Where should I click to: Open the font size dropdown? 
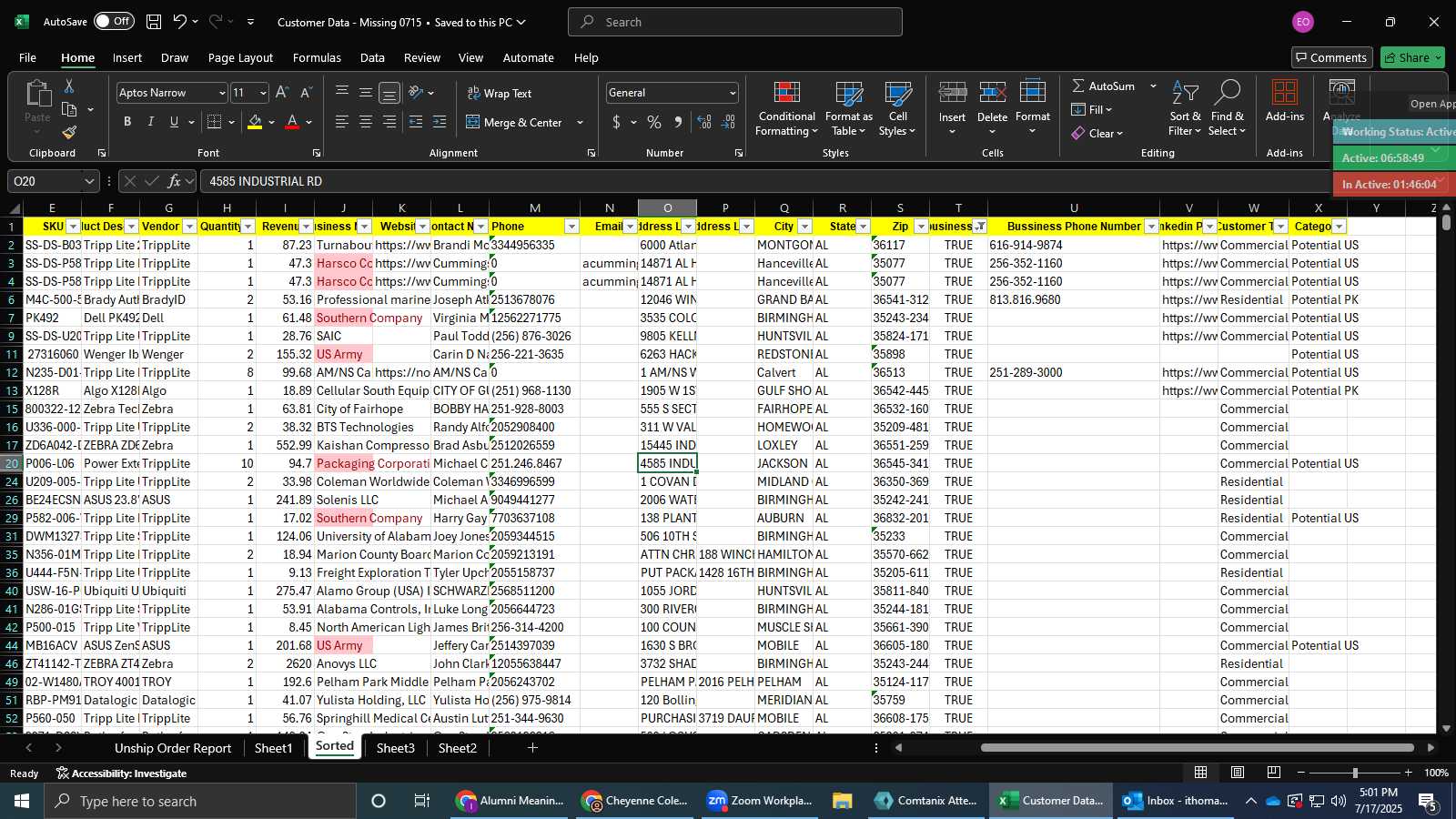pos(263,93)
